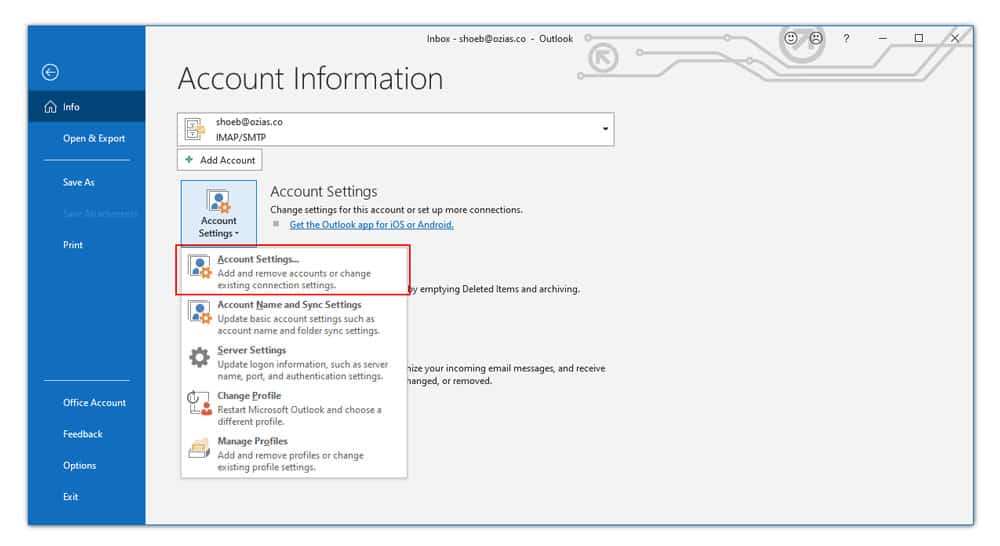Image resolution: width=1000 pixels, height=546 pixels.
Task: Open the Account Settings dropdown button
Action: point(219,213)
